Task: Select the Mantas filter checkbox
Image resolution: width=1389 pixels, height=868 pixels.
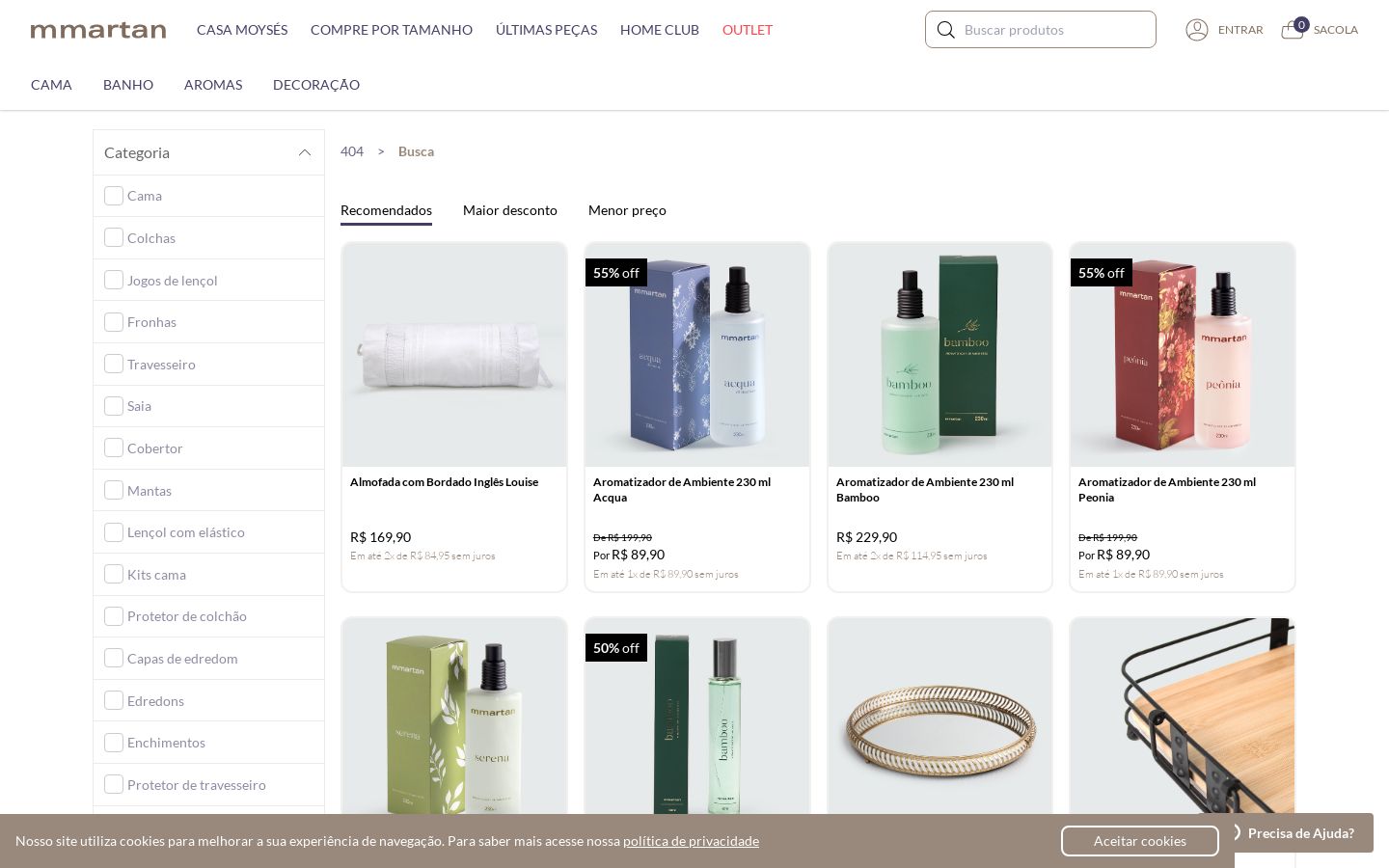Action: pyautogui.click(x=114, y=490)
